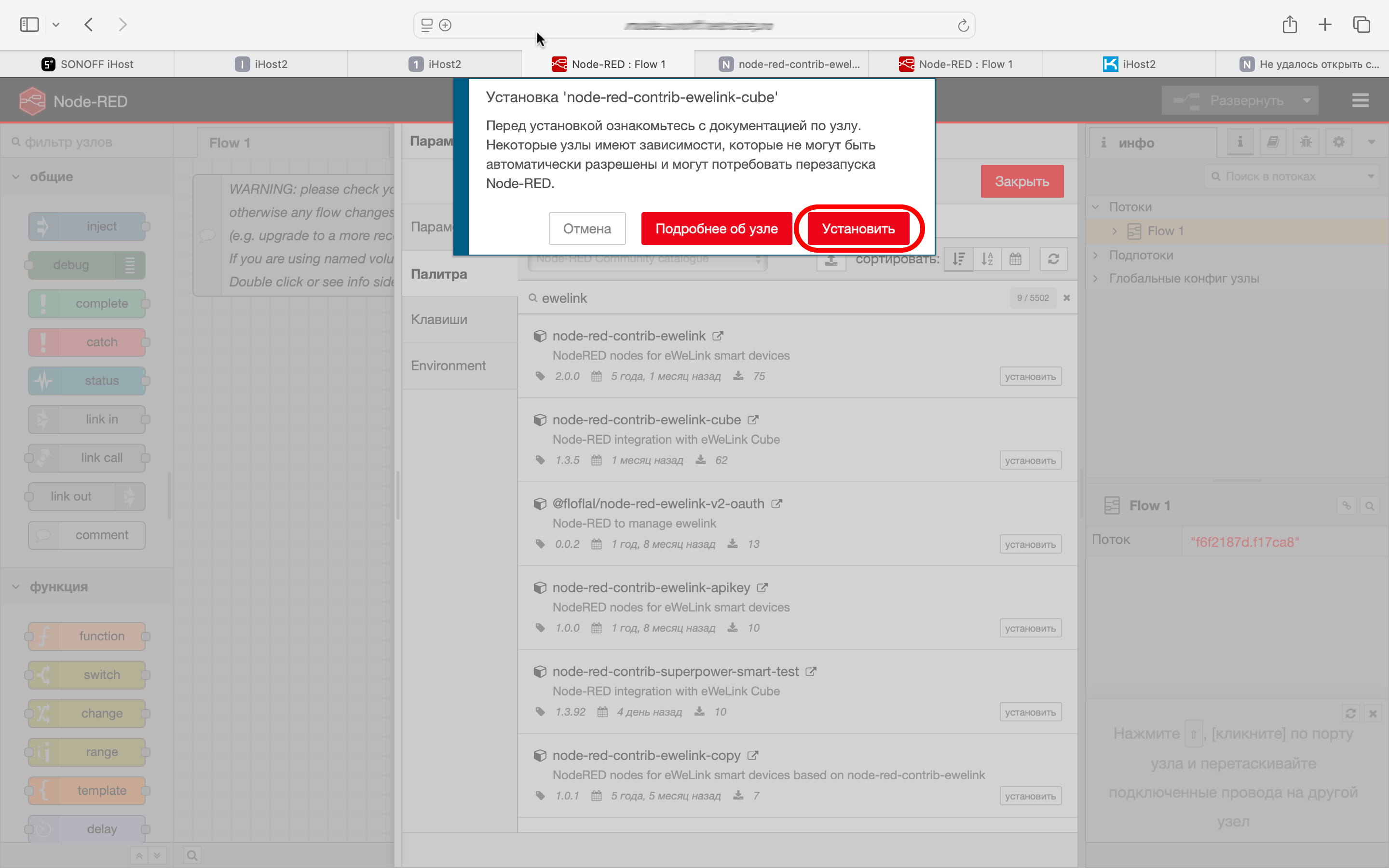Open the debug messages bug icon tab

pyautogui.click(x=1306, y=142)
